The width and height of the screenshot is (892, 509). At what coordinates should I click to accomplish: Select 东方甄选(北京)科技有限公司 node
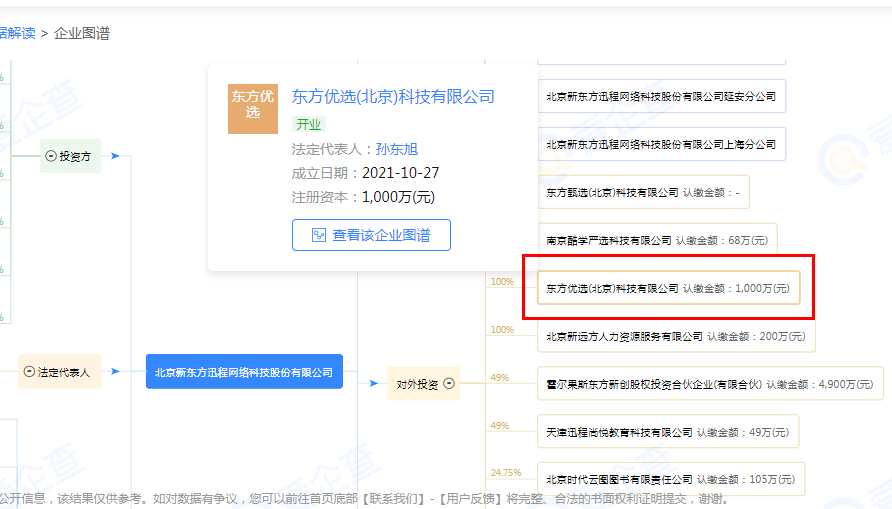click(643, 192)
